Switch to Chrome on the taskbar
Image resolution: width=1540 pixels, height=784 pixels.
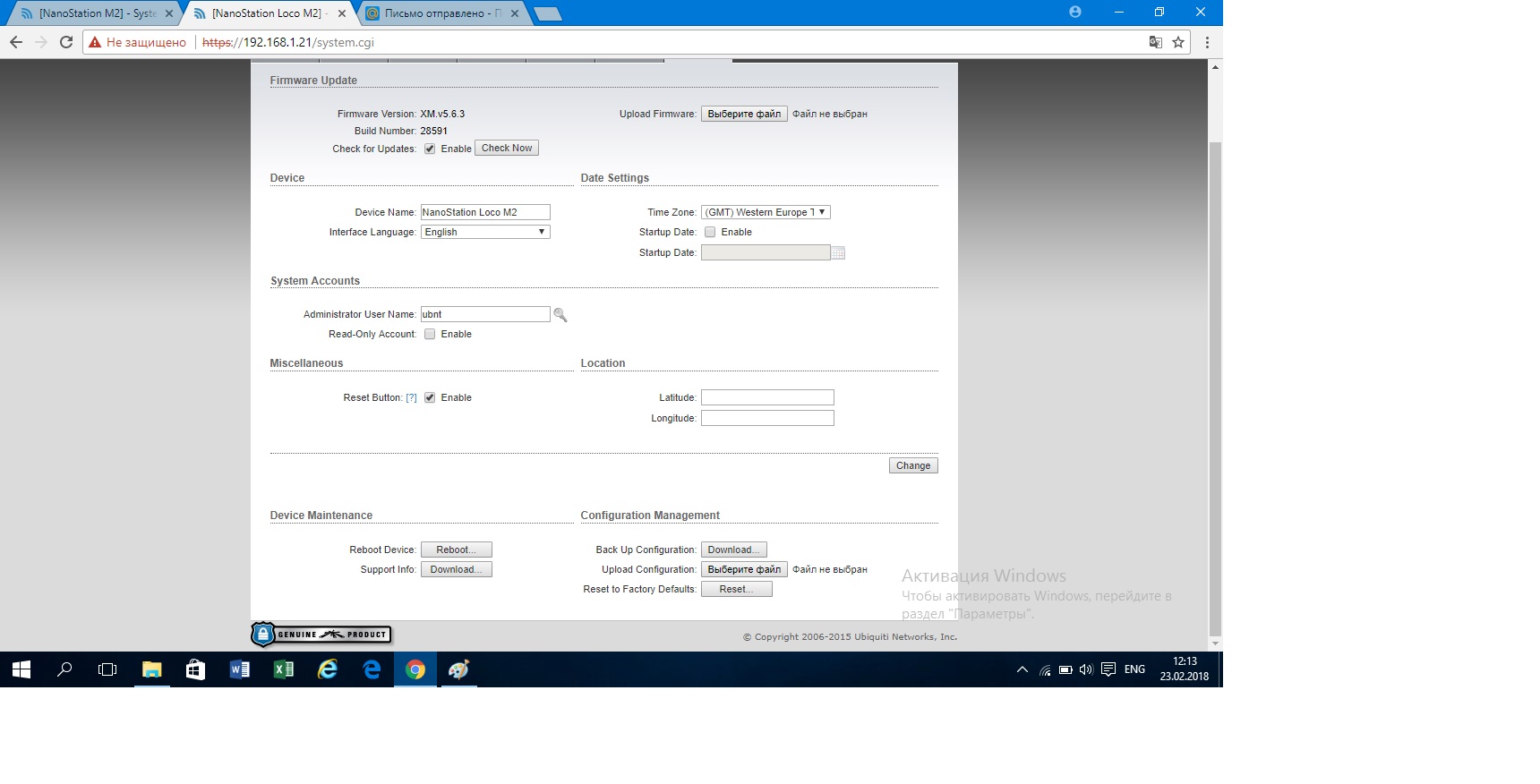pos(415,669)
